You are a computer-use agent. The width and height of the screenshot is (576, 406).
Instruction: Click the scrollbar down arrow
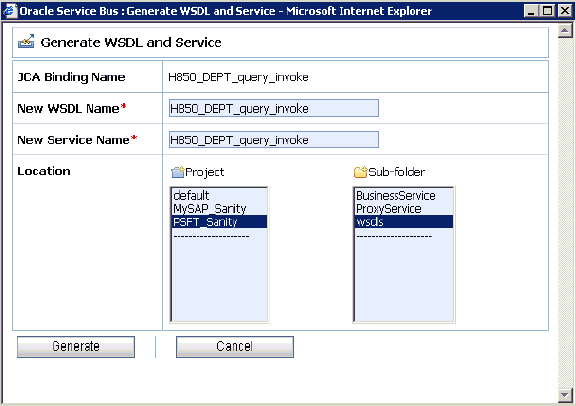click(565, 395)
